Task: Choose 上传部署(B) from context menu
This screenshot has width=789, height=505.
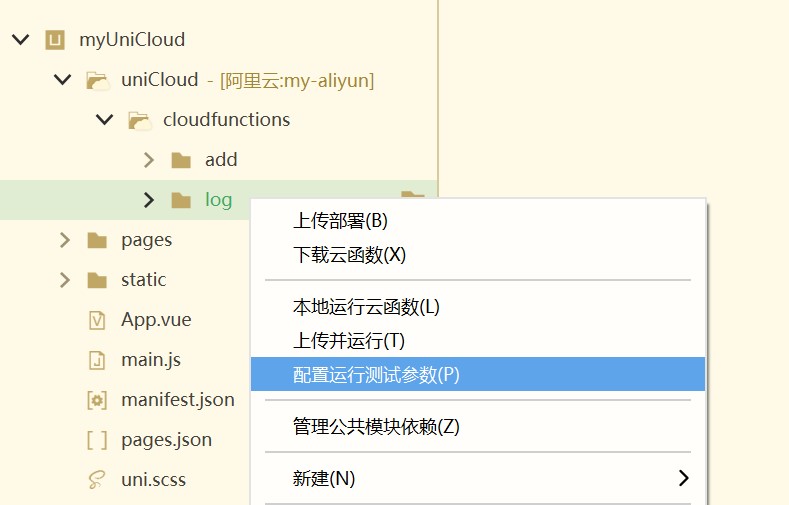Action: point(478,221)
